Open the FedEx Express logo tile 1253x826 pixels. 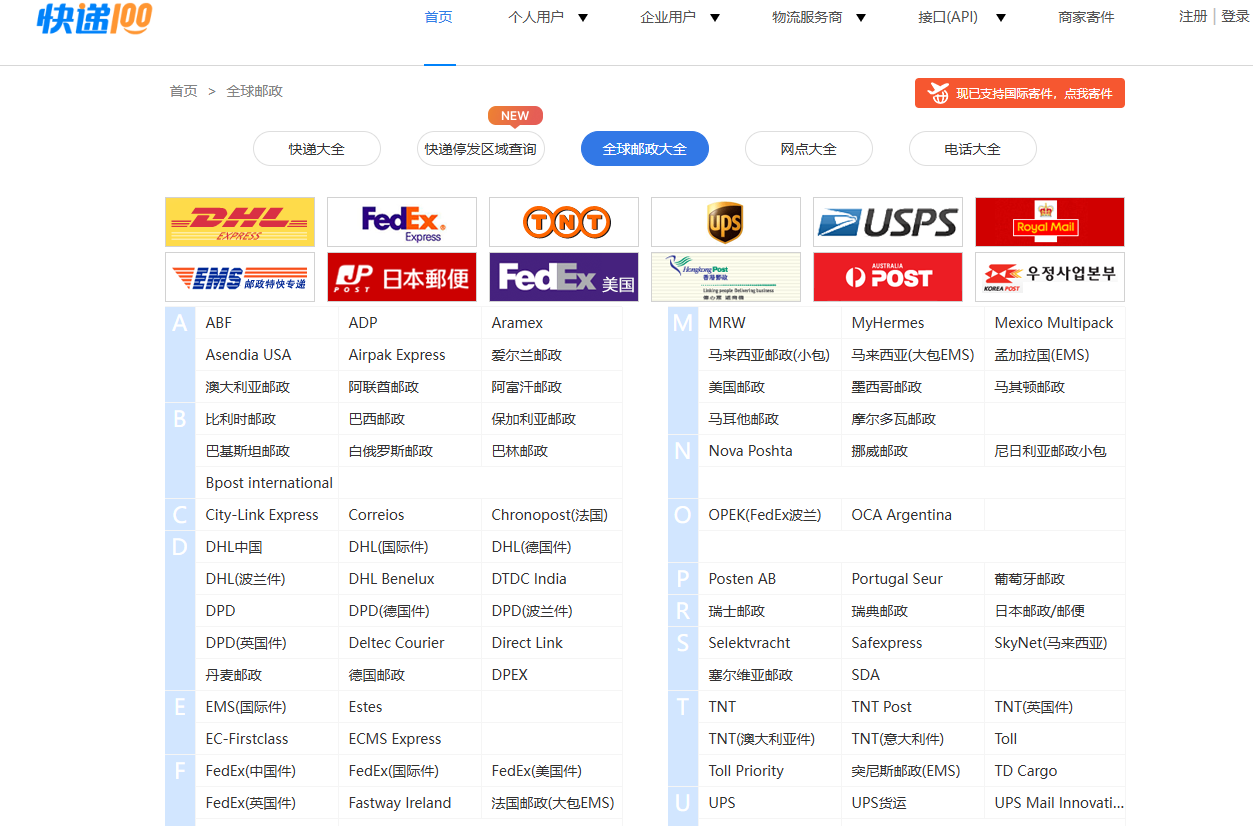coord(401,222)
